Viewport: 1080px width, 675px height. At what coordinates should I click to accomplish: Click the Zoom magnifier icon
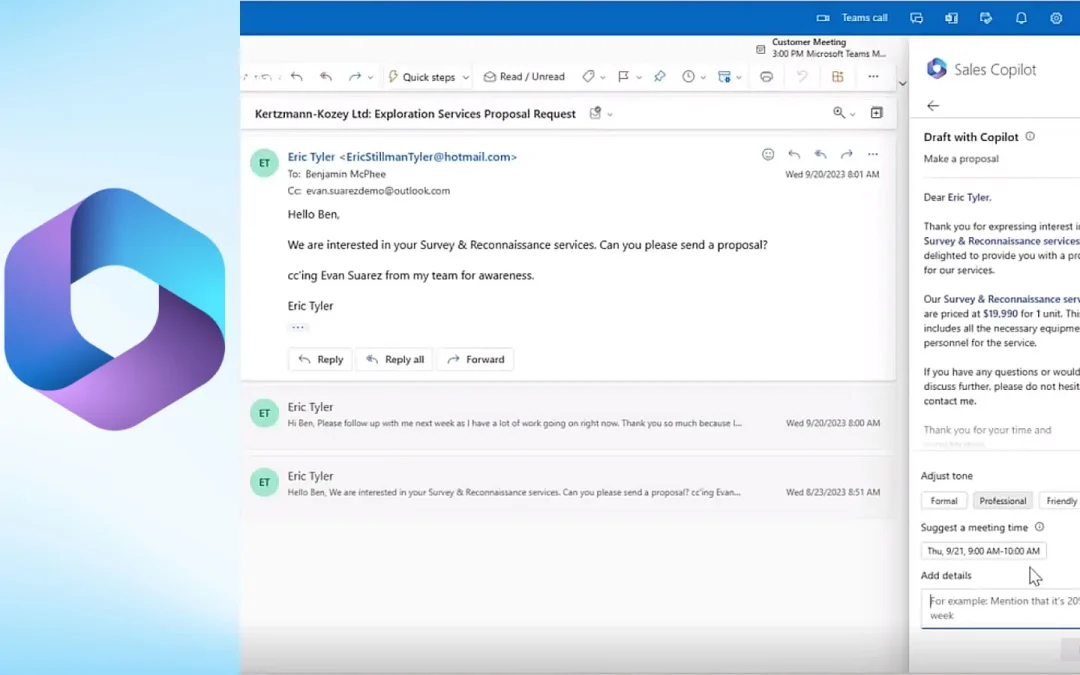[838, 112]
